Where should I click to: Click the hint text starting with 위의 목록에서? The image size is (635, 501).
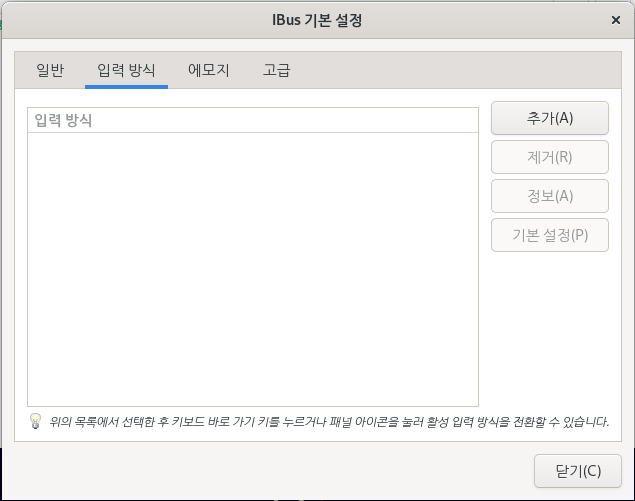[329, 422]
